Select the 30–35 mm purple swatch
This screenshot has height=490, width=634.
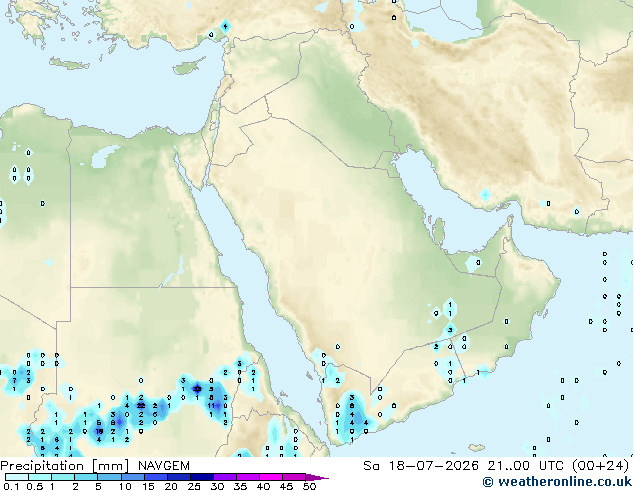click(225, 477)
